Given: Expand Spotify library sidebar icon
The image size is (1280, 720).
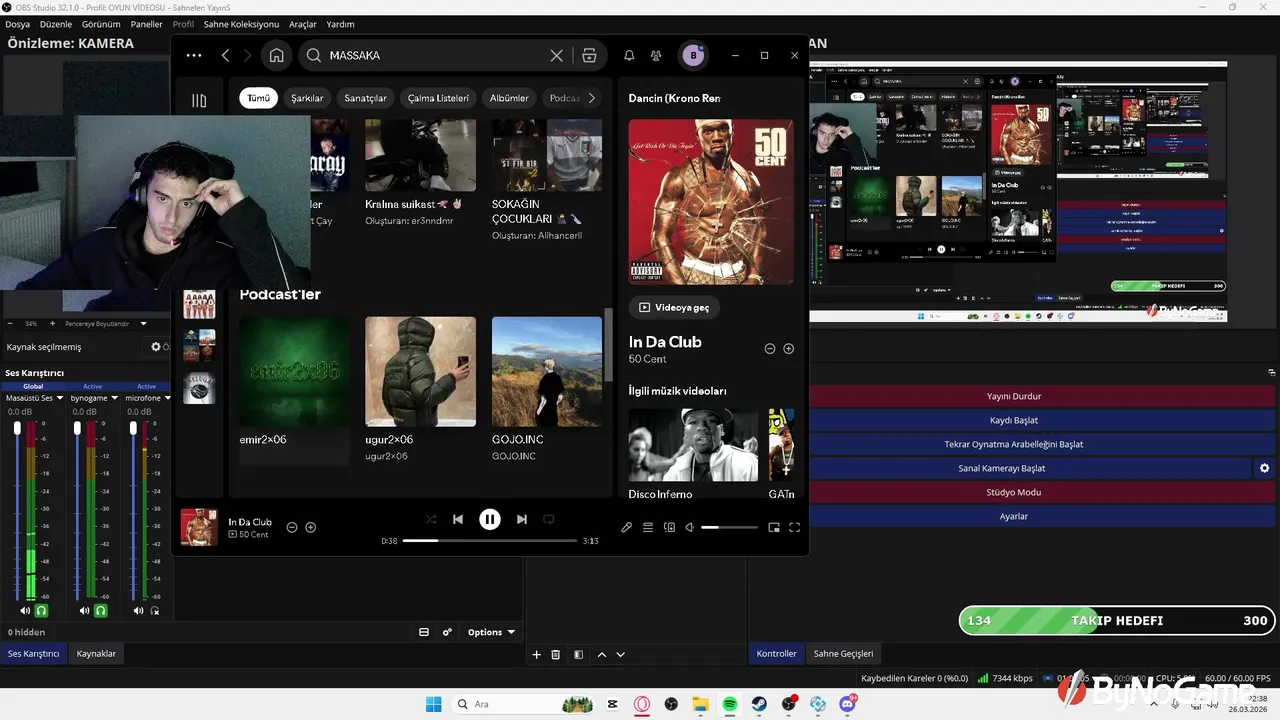Looking at the screenshot, I should (199, 100).
